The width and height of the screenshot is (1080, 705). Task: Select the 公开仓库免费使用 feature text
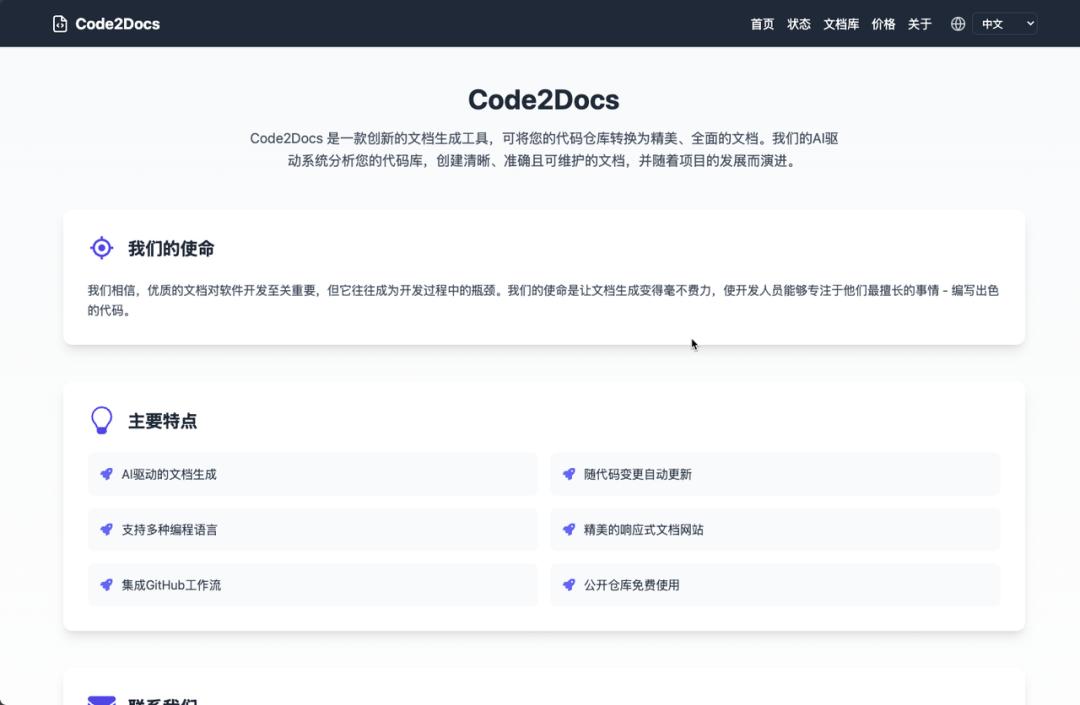631,585
